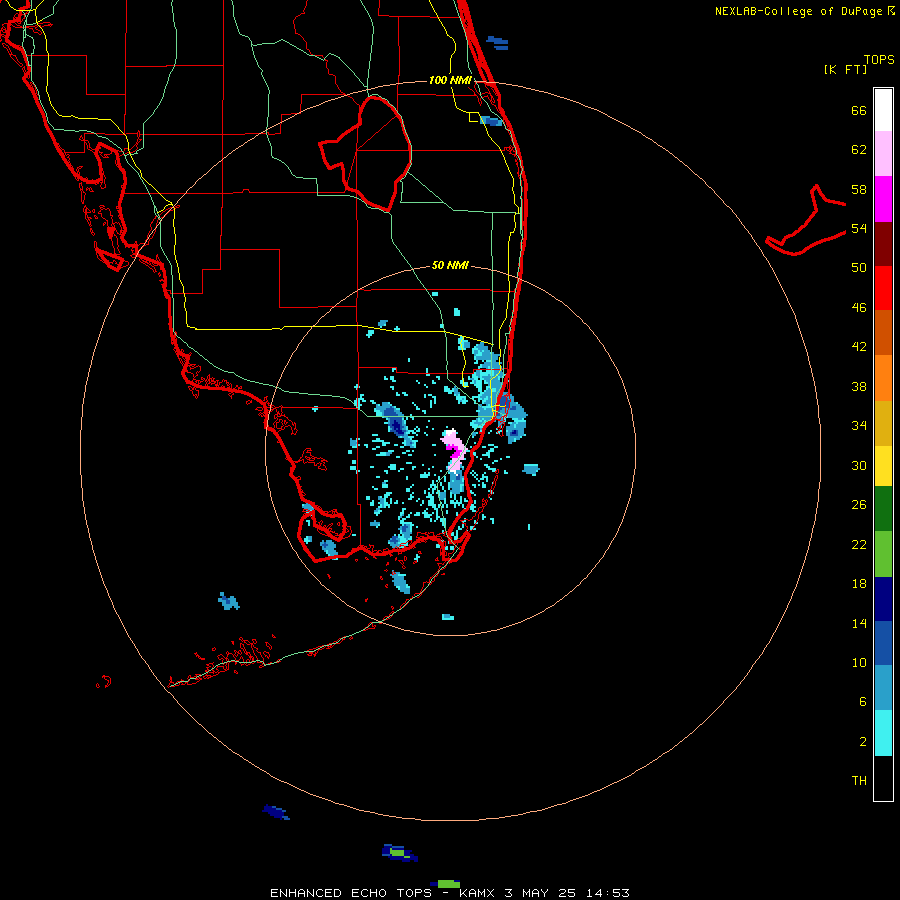900x900 pixels.
Task: Click the black TH legend swatch
Action: [x=883, y=778]
